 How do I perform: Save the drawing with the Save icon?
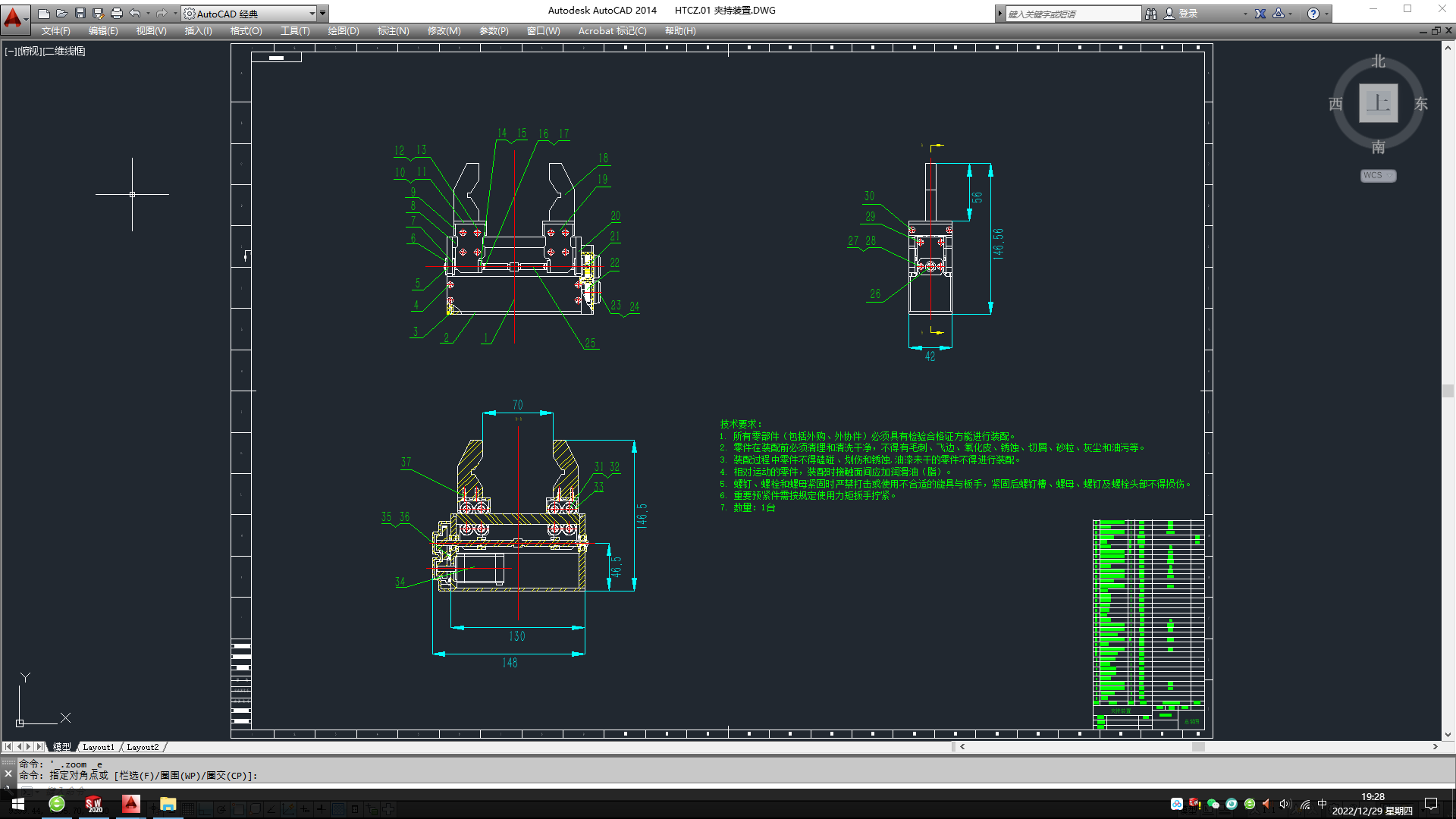tap(80, 13)
